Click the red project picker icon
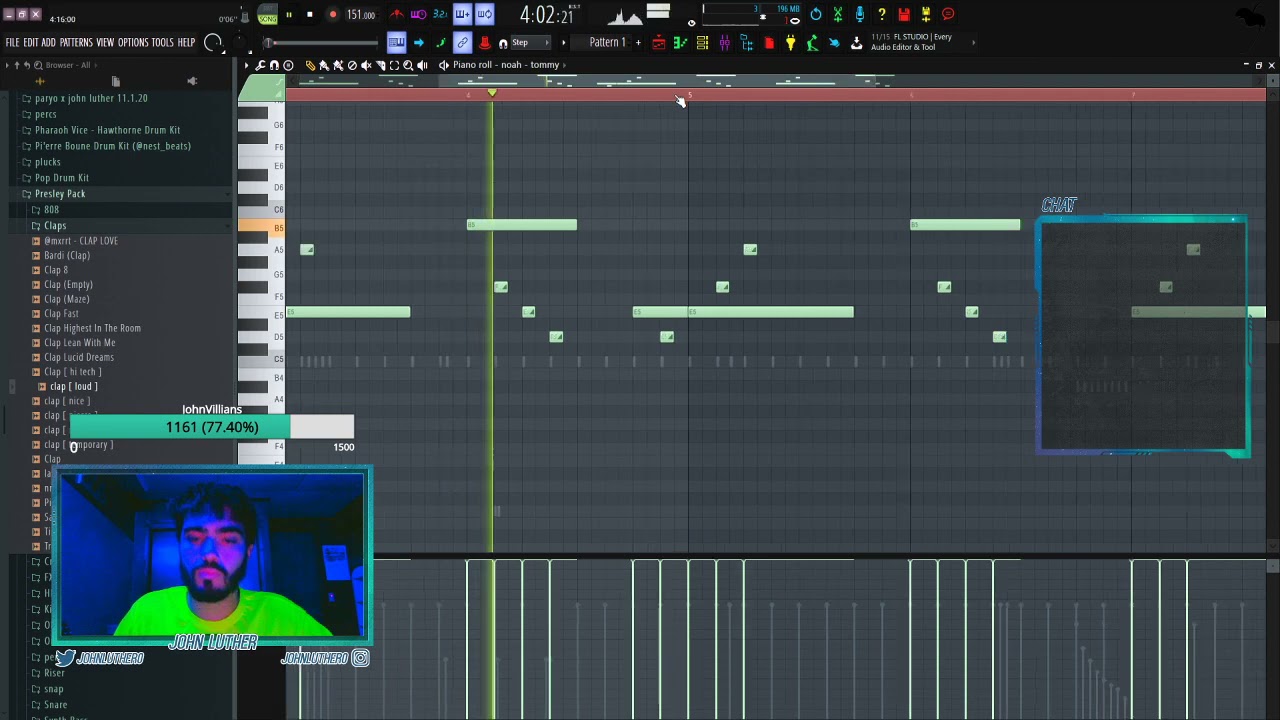1280x720 pixels. [x=769, y=43]
